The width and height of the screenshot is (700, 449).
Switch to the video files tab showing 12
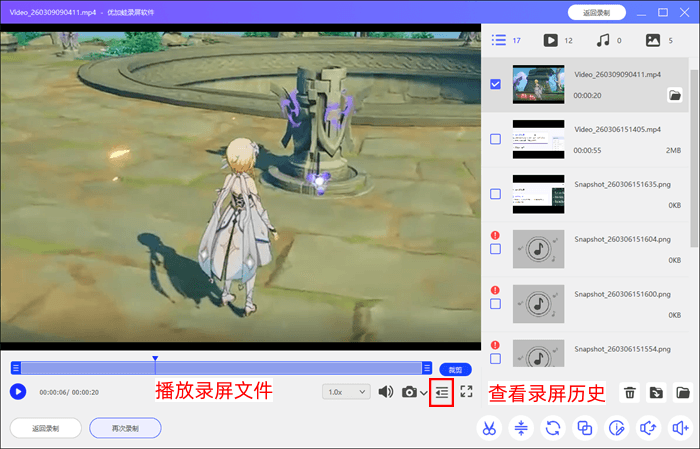point(558,40)
